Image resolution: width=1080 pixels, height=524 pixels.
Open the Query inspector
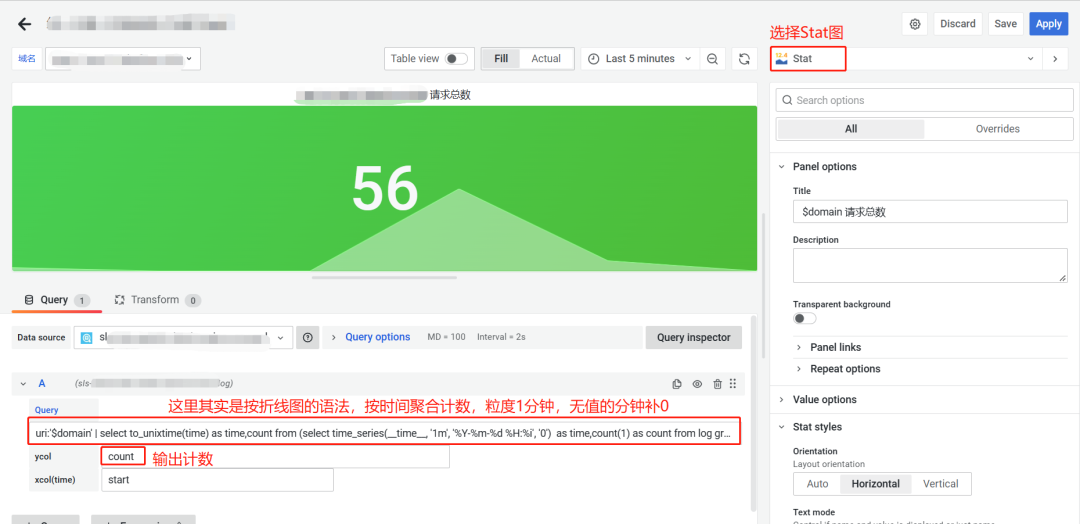pyautogui.click(x=694, y=337)
